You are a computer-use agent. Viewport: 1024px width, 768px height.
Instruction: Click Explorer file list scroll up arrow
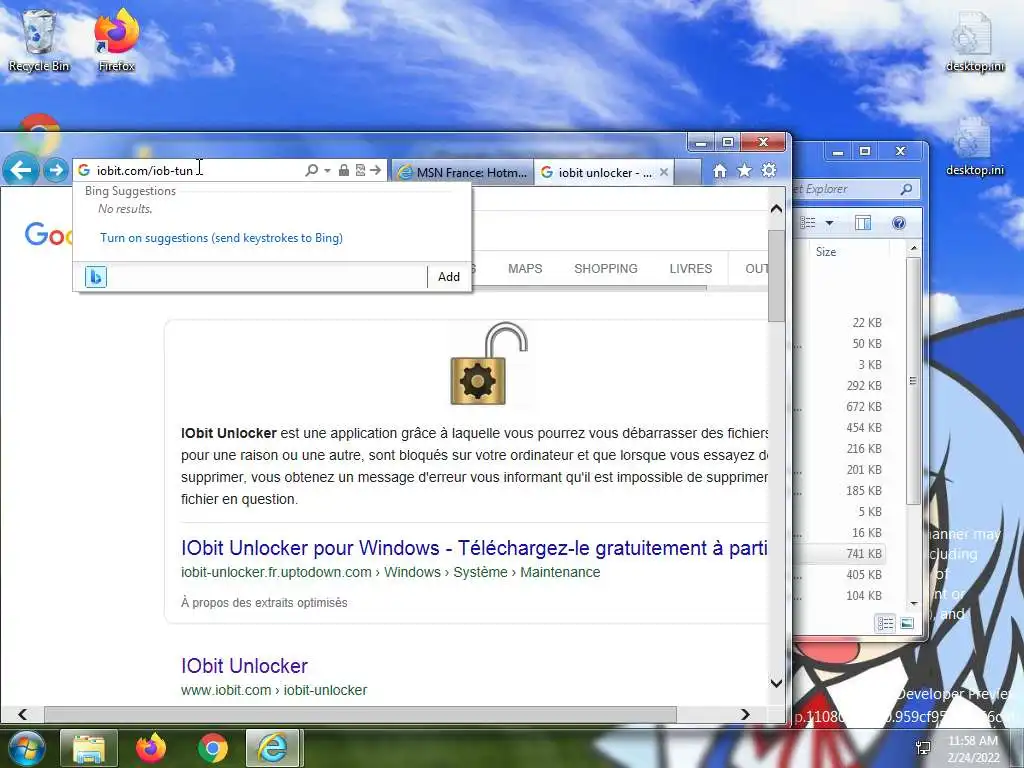[914, 248]
